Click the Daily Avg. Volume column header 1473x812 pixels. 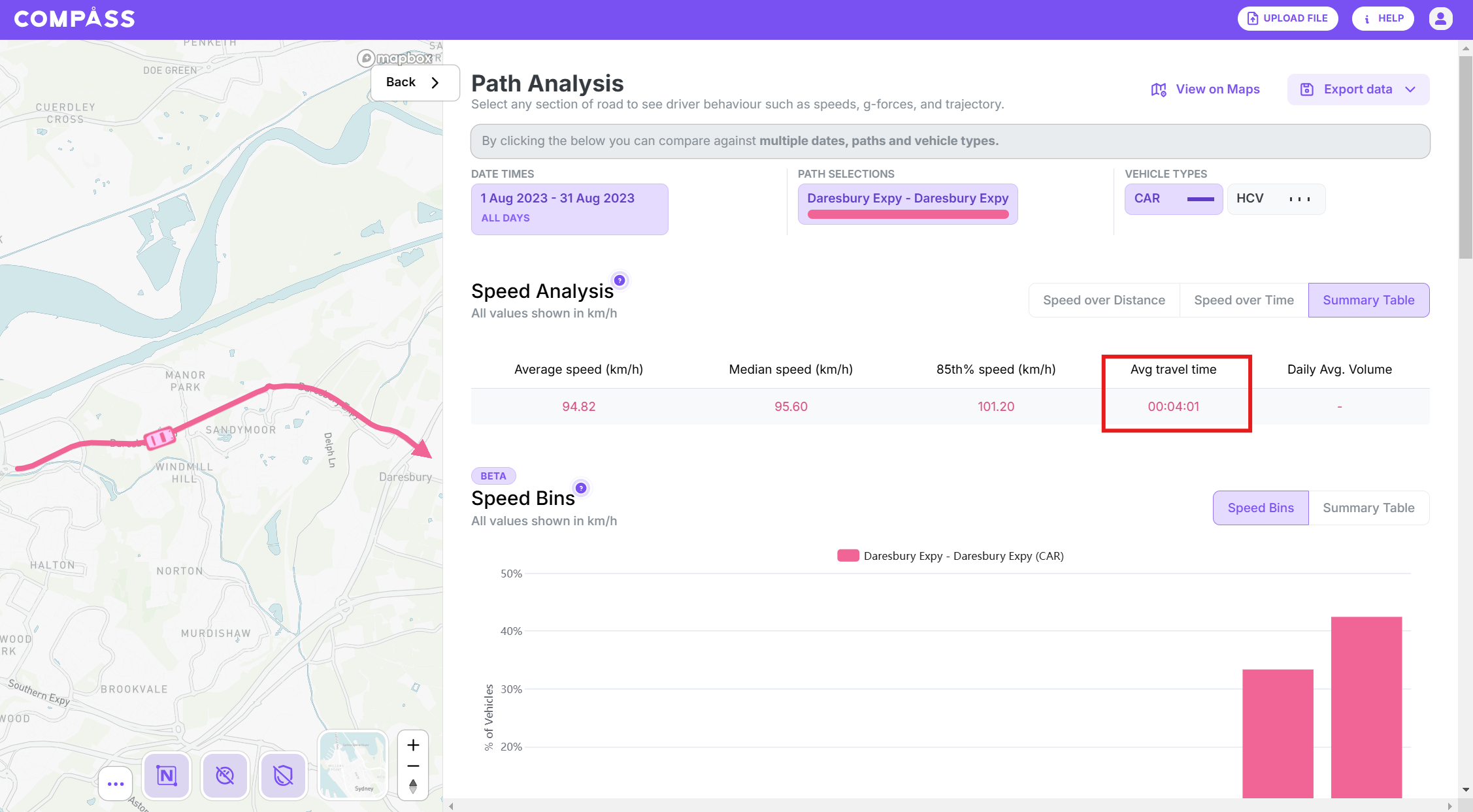[1340, 369]
